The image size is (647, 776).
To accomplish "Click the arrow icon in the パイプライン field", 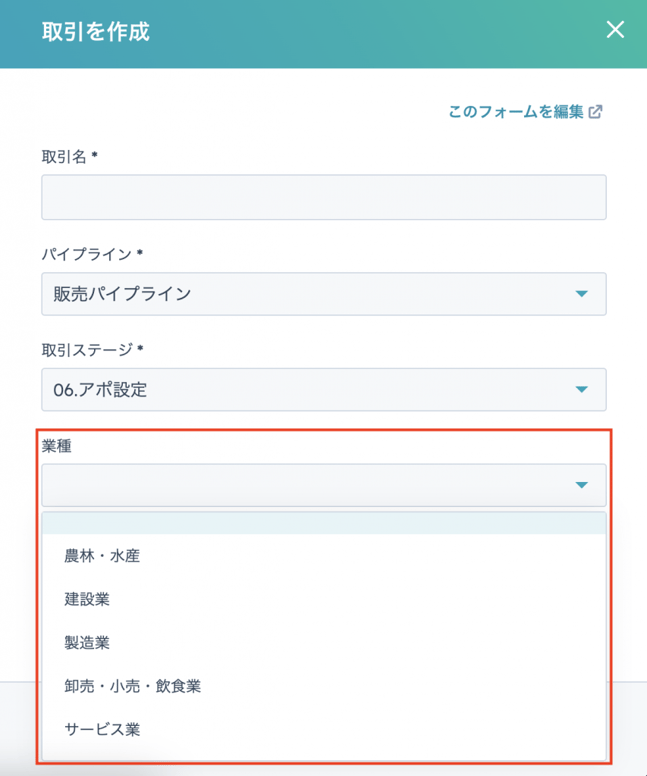I will [x=582, y=294].
